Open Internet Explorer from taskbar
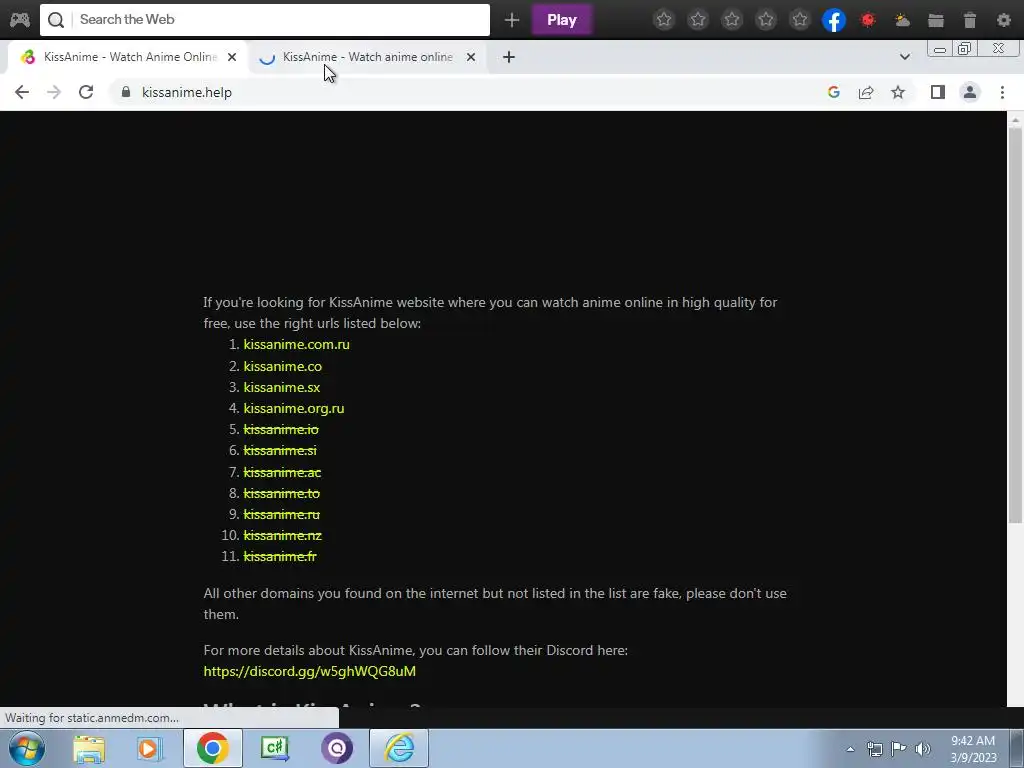The image size is (1024, 768). point(399,748)
